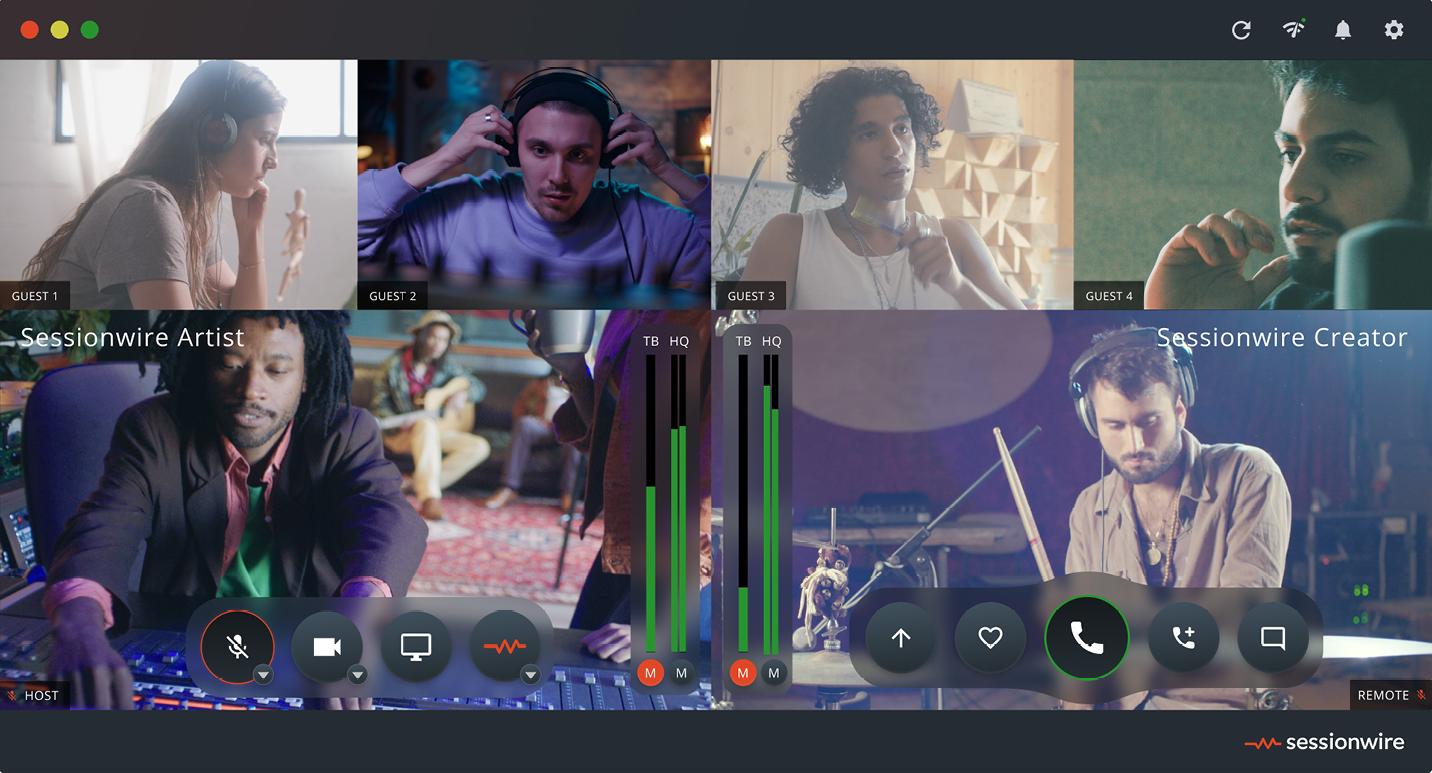Click the heart favorite button
The height and width of the screenshot is (773, 1432).
[x=990, y=638]
